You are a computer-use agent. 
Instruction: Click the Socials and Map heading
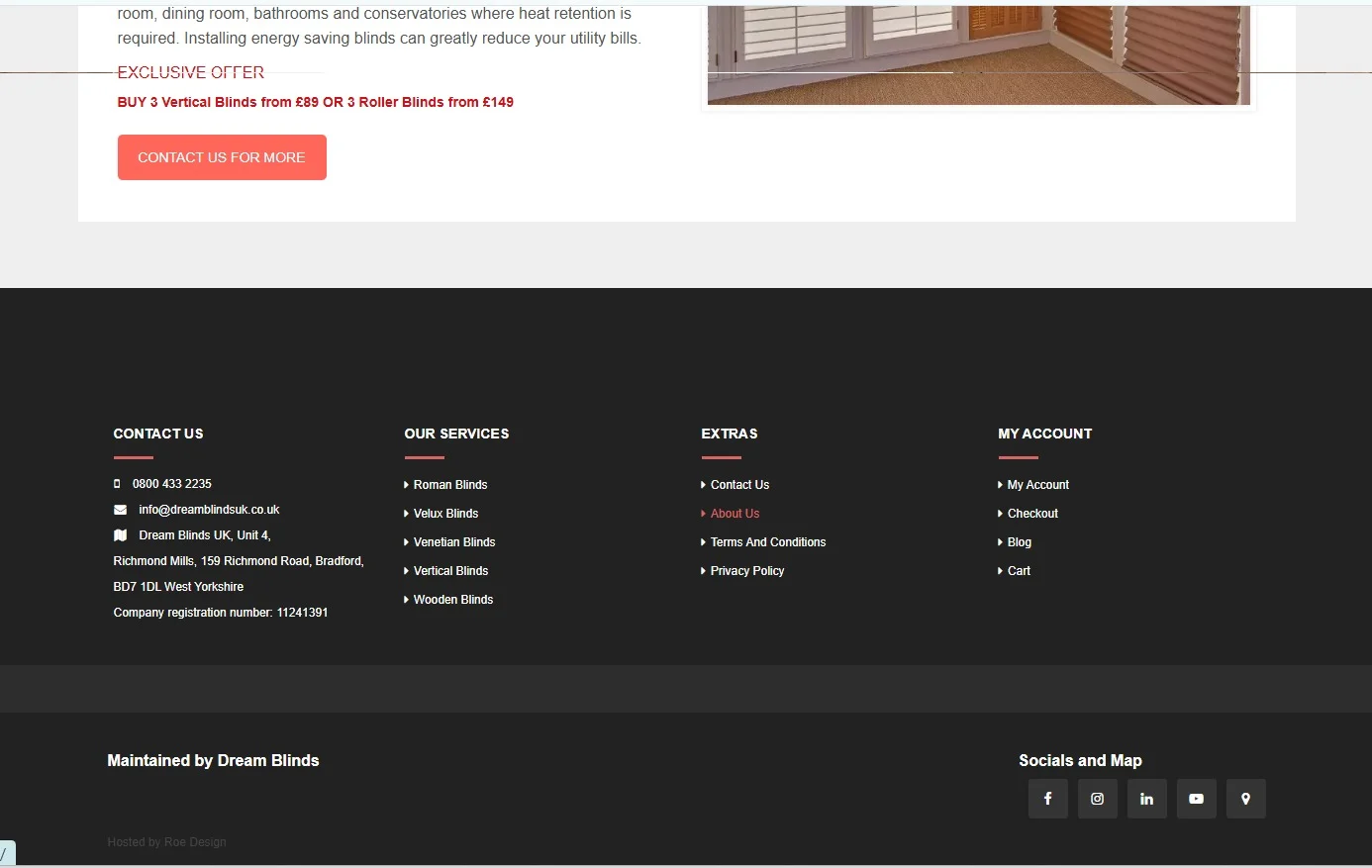(1080, 761)
